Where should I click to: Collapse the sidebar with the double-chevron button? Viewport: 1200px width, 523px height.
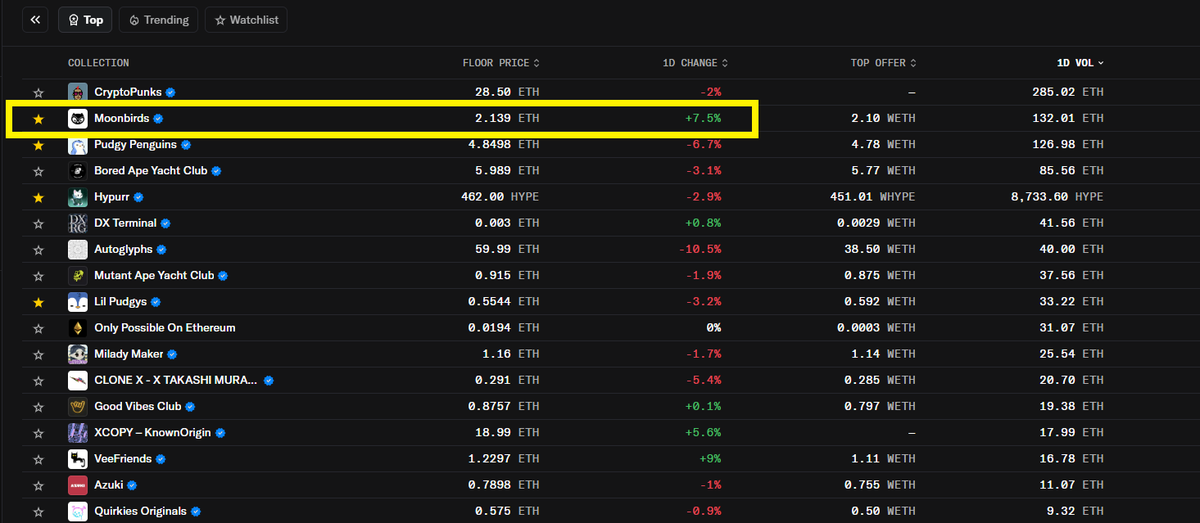[x=35, y=19]
